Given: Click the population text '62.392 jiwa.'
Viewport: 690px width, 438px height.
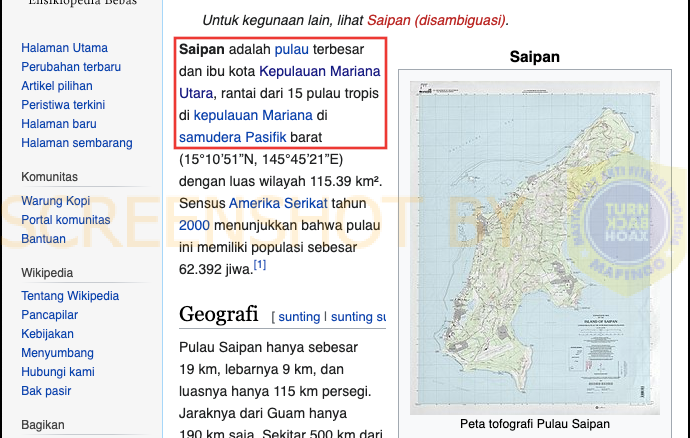Looking at the screenshot, I should coord(216,269).
